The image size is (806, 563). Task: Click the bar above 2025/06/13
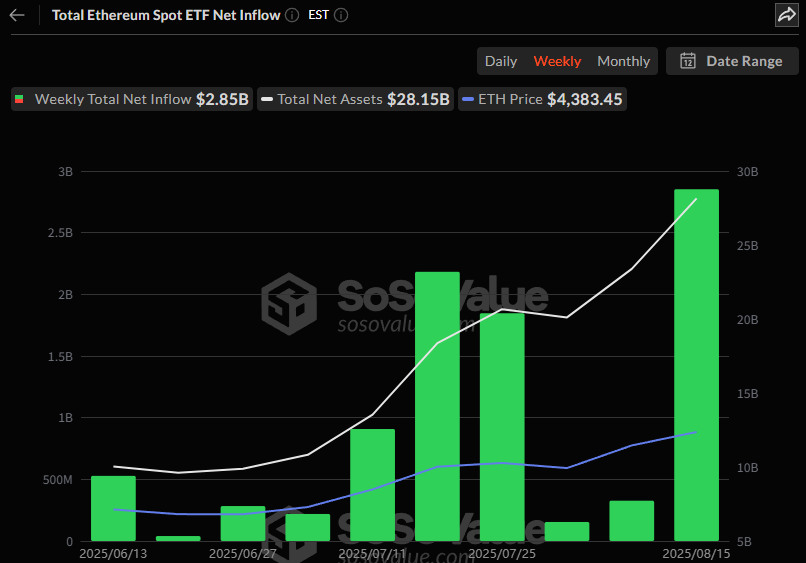[x=113, y=508]
